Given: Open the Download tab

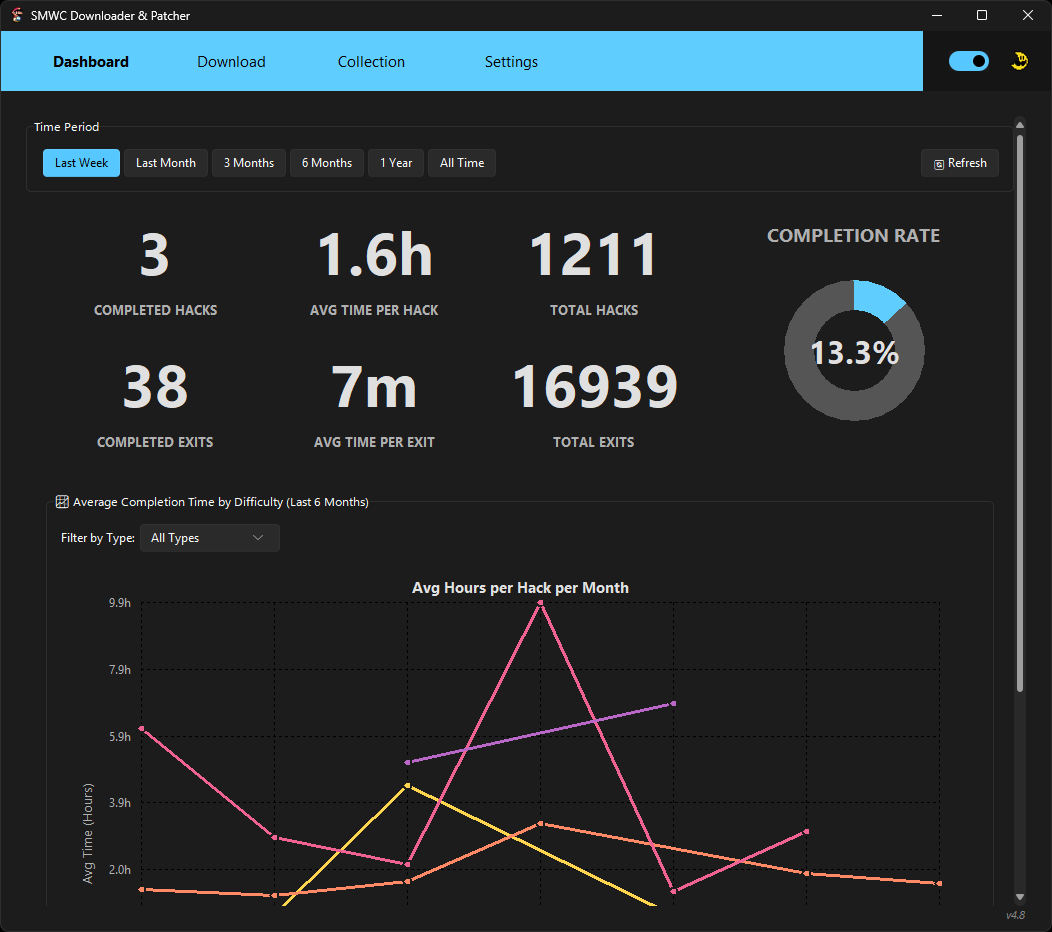Looking at the screenshot, I should point(231,62).
